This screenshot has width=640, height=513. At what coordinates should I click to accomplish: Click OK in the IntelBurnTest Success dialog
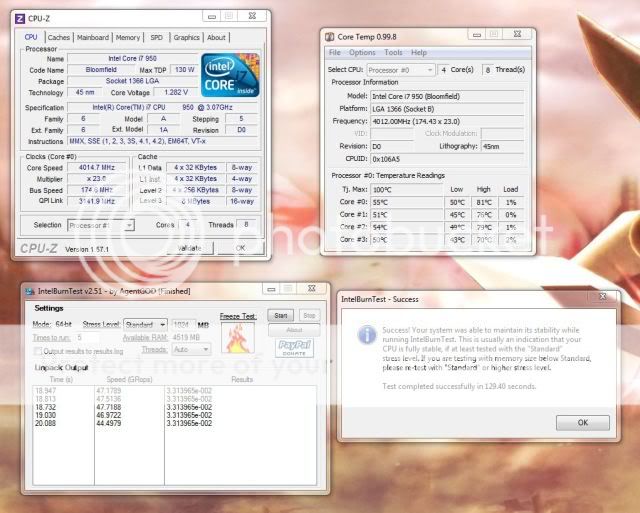point(583,423)
